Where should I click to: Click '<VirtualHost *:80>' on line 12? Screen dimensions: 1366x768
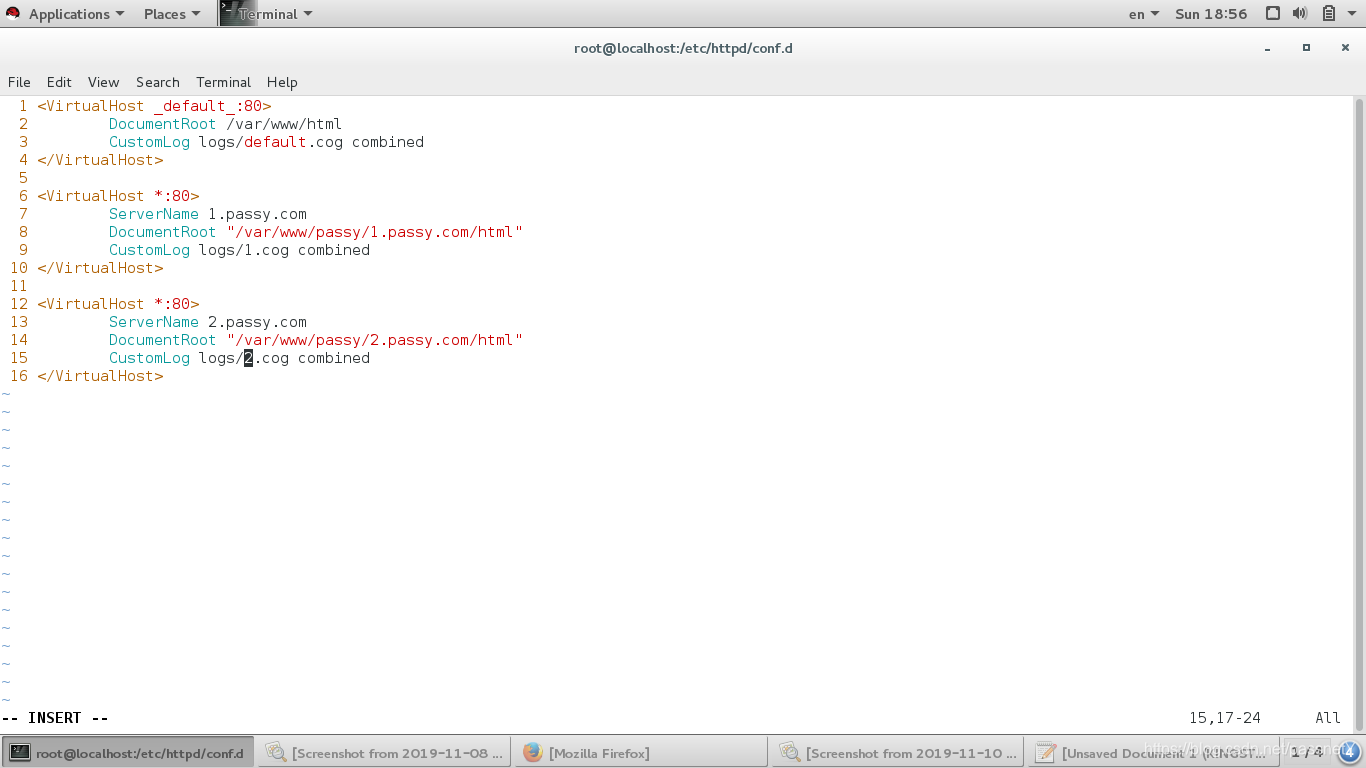(x=118, y=304)
